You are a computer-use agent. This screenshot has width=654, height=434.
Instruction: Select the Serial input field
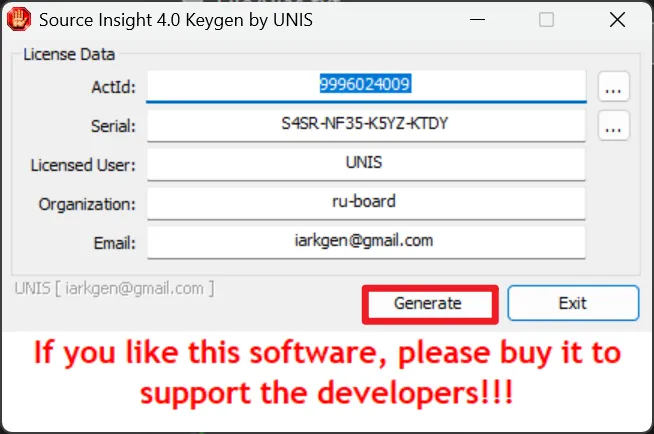point(366,125)
